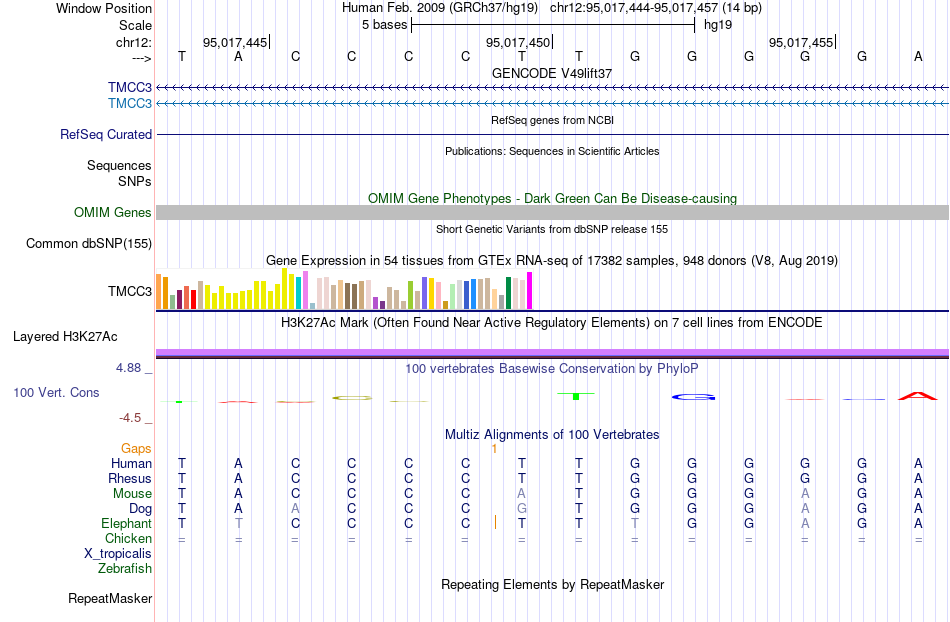Click the 95,017,455 position tick label

[x=801, y=42]
